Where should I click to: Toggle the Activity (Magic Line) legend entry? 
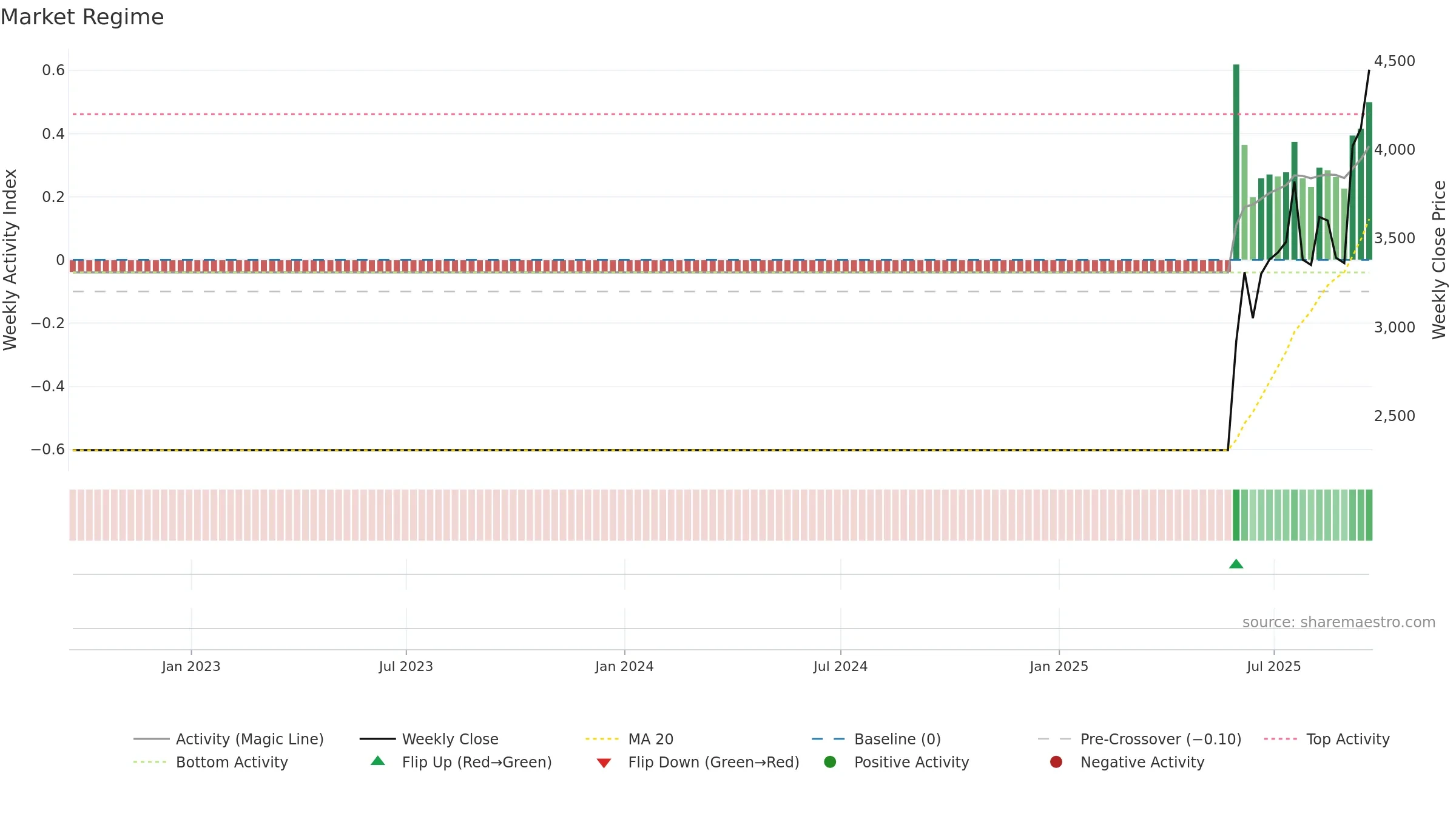pos(229,739)
